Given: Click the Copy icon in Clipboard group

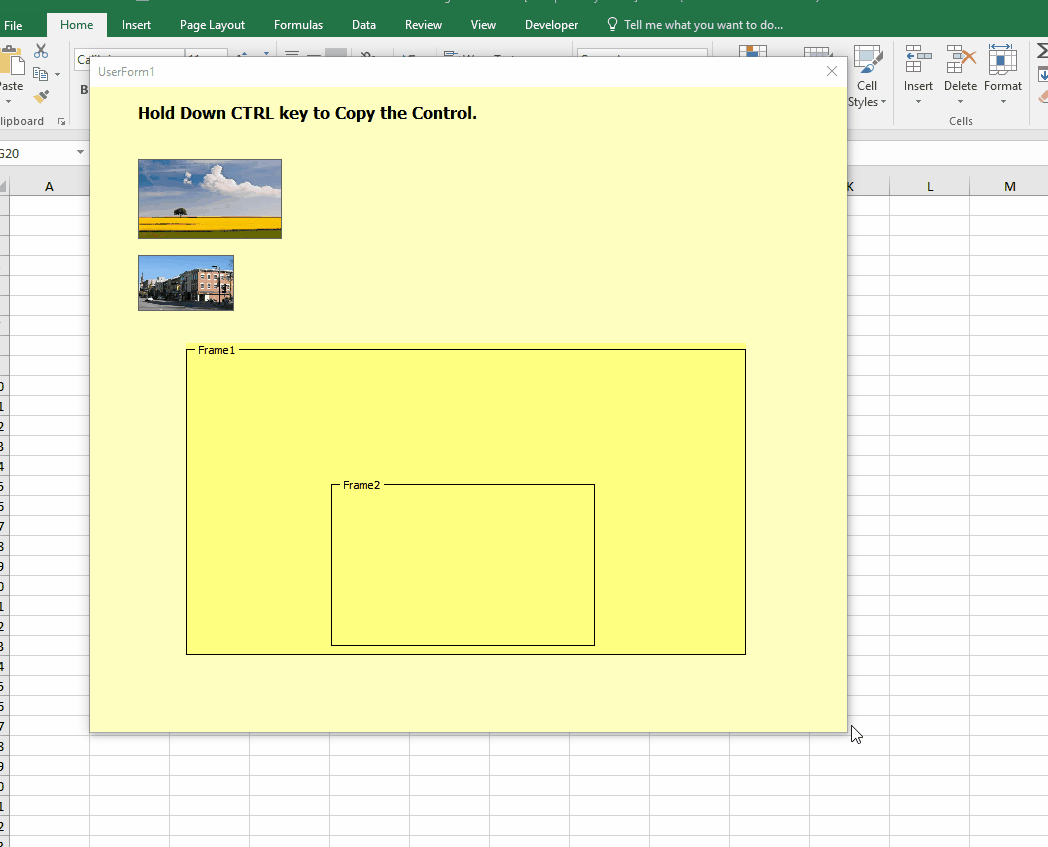Looking at the screenshot, I should [x=40, y=74].
